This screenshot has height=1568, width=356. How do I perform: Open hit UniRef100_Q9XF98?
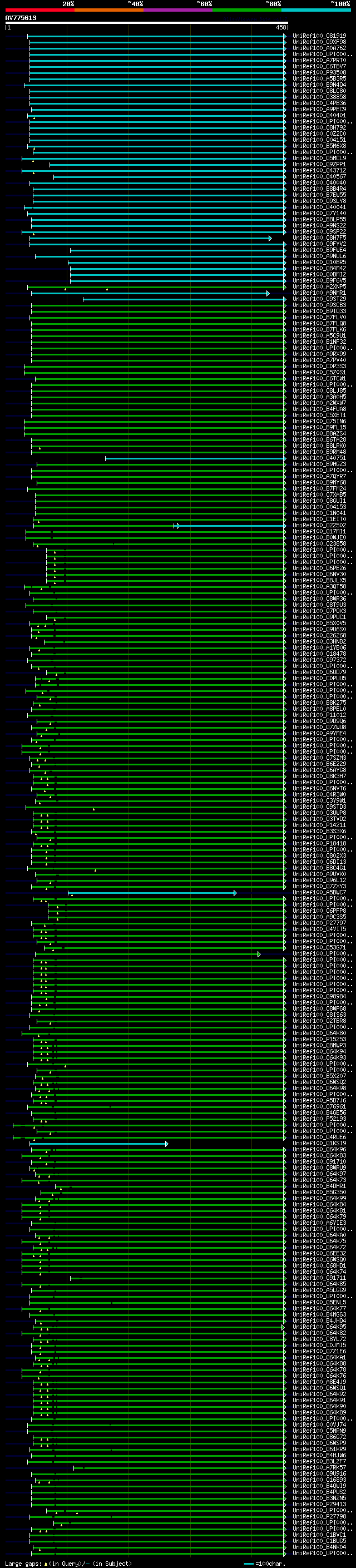click(319, 42)
